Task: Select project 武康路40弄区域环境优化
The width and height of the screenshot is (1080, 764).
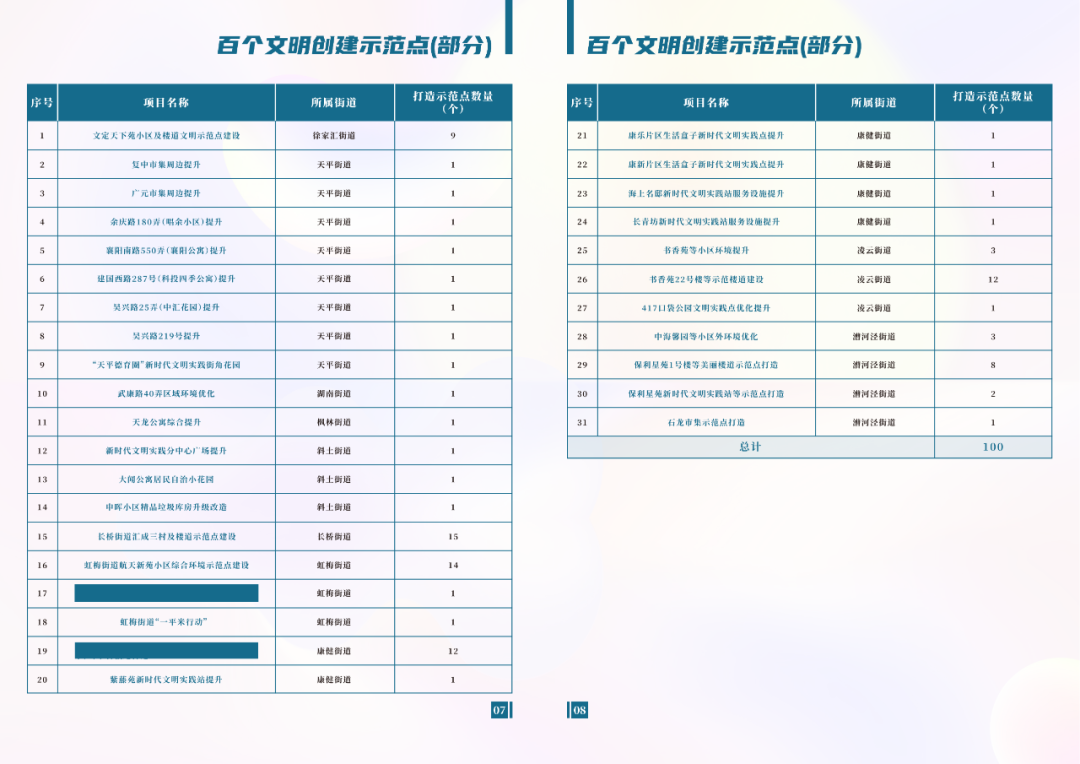Action: (x=166, y=394)
